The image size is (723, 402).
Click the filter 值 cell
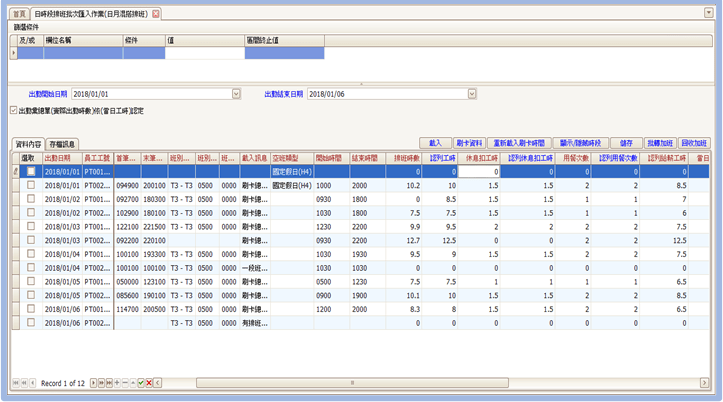pos(205,53)
